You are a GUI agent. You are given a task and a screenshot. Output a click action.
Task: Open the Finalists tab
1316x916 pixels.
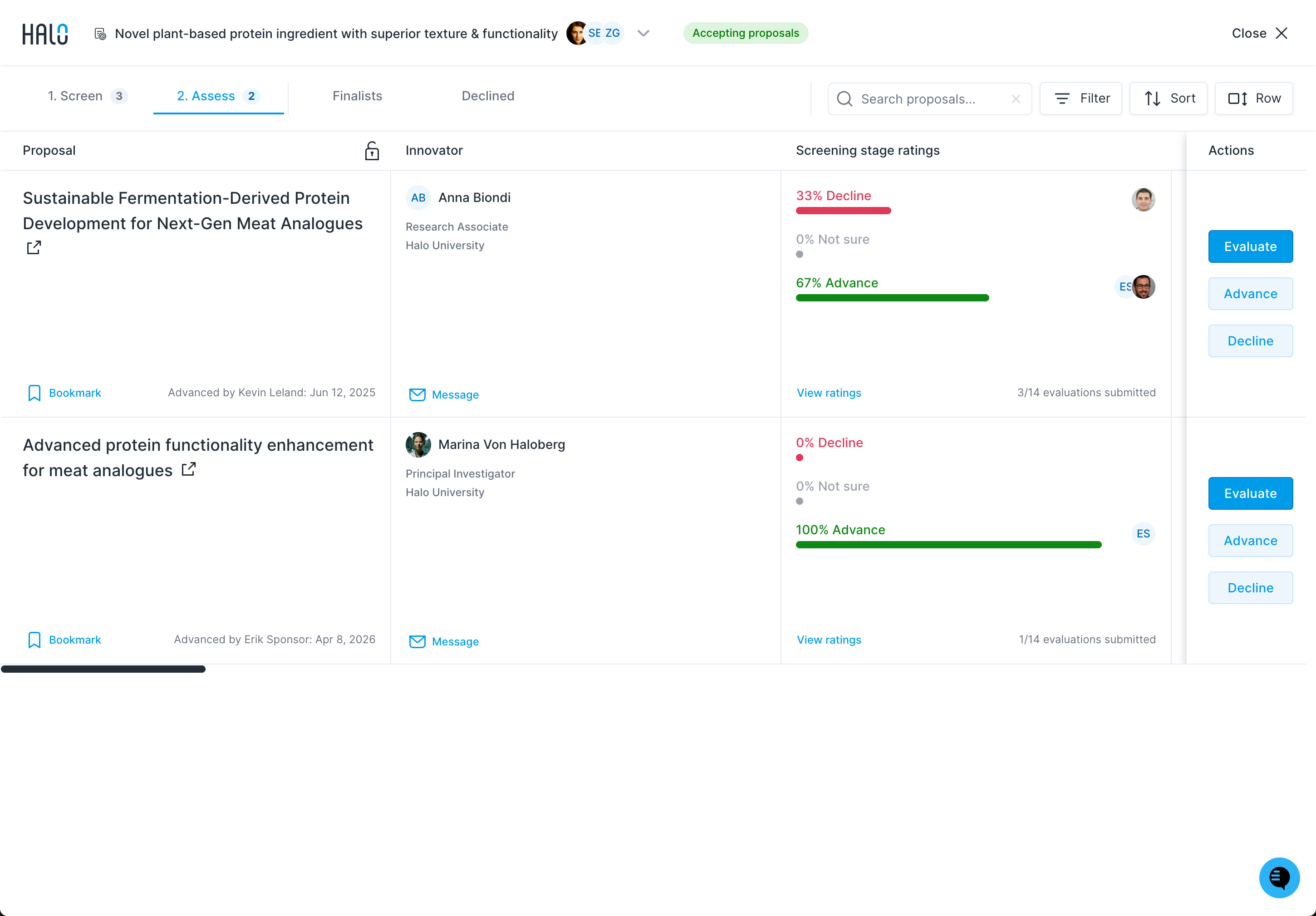click(x=357, y=96)
